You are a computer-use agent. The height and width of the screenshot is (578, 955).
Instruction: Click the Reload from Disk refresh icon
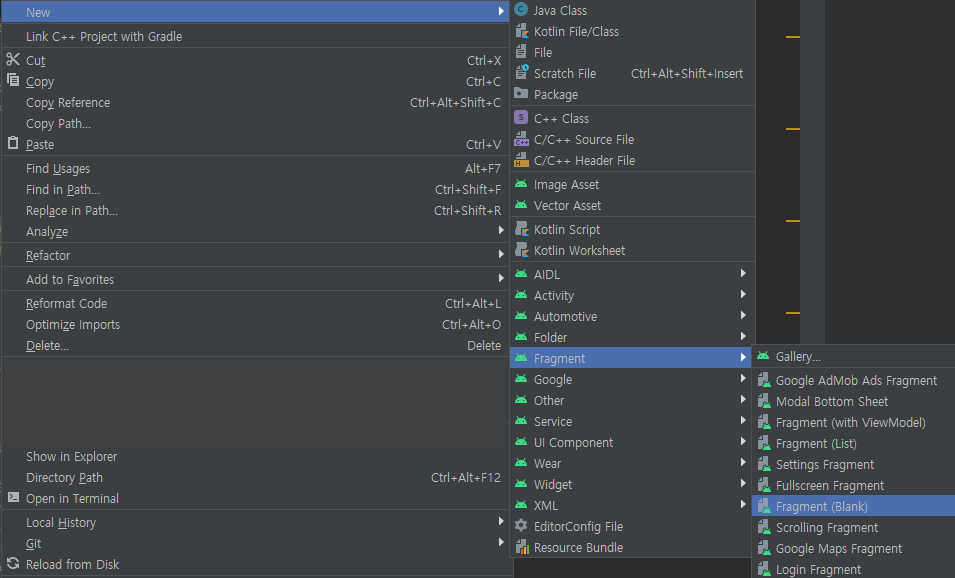(14, 564)
